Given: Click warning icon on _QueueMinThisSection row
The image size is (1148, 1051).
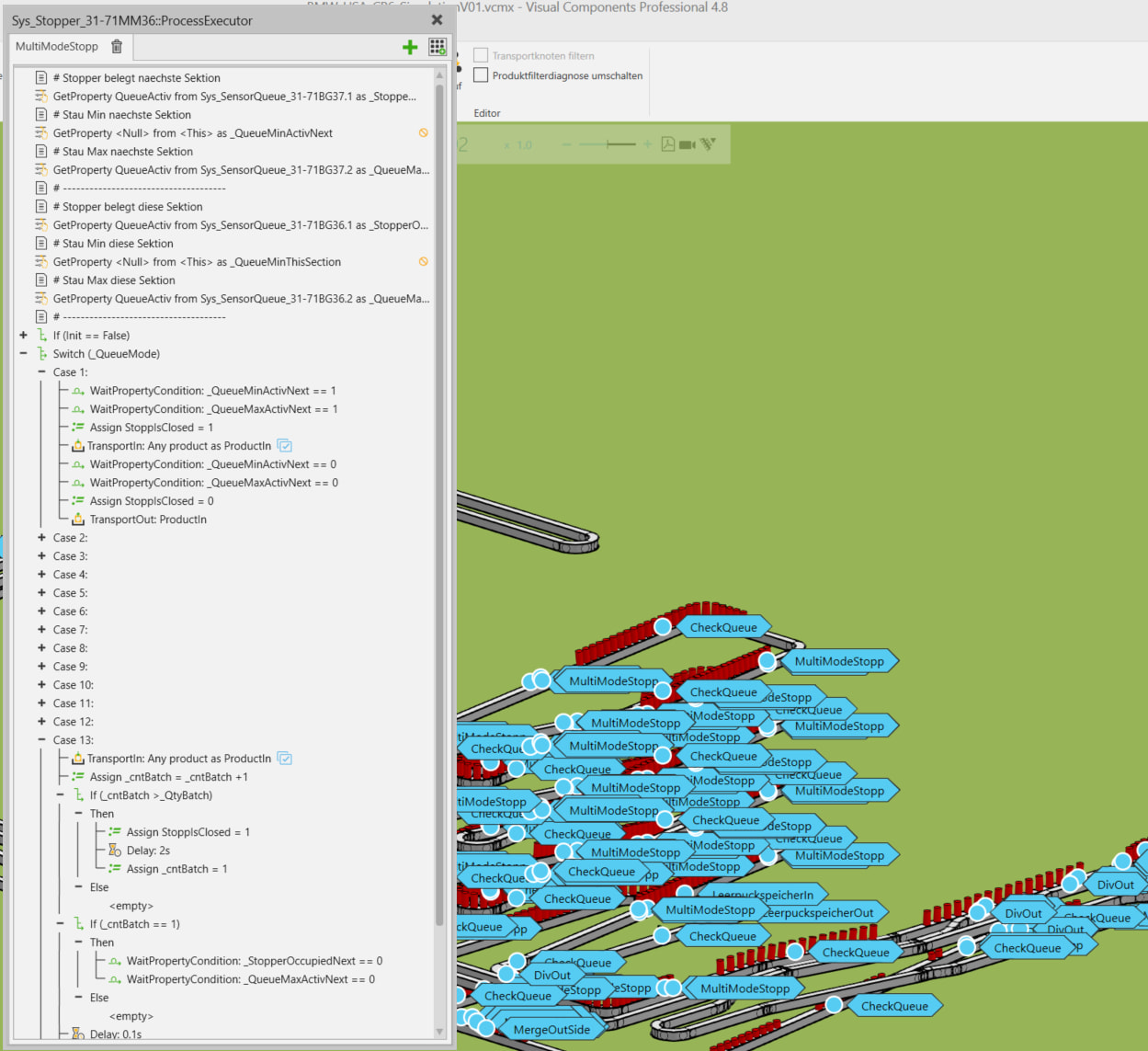Looking at the screenshot, I should pyautogui.click(x=424, y=262).
